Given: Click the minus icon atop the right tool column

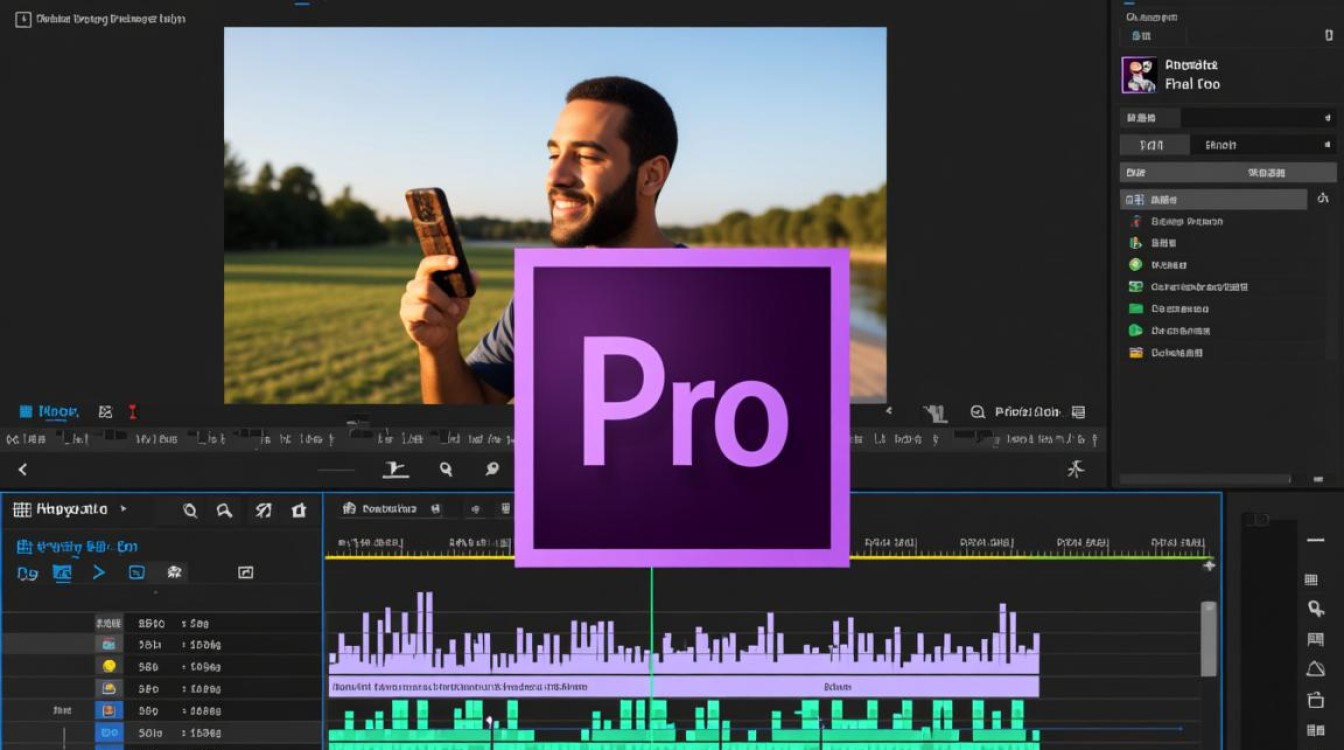Looking at the screenshot, I should click(1315, 540).
